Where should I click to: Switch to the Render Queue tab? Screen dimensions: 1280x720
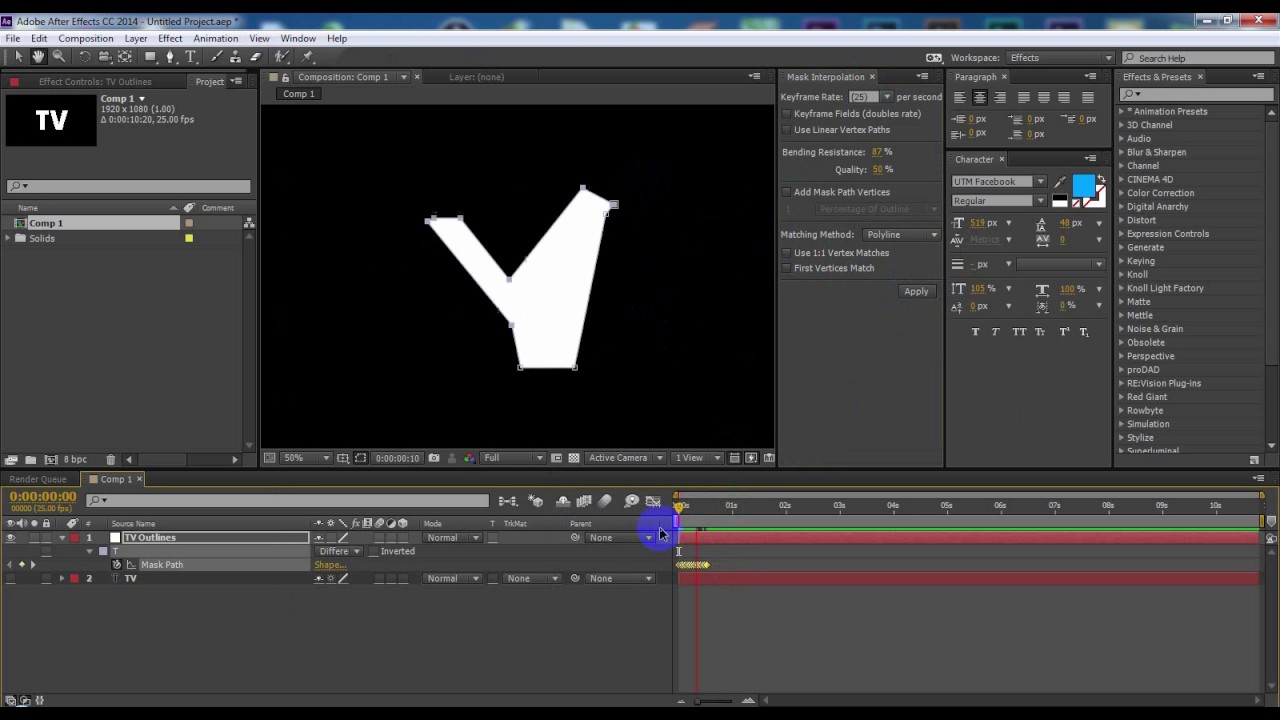click(38, 479)
